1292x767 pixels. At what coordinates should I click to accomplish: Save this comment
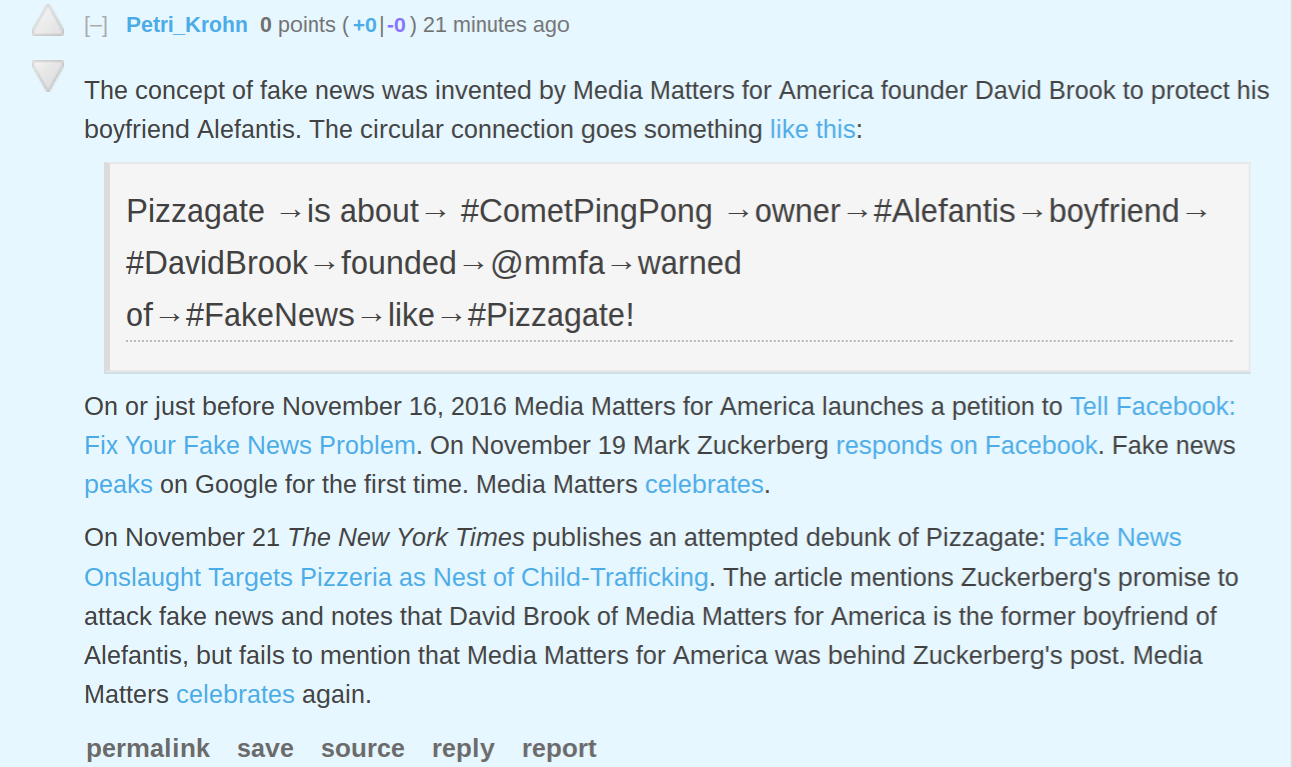click(265, 748)
